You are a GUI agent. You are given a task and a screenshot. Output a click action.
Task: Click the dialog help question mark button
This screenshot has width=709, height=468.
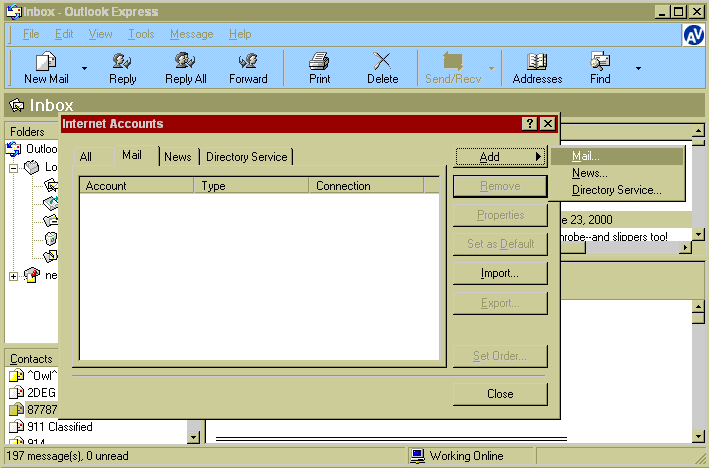pyautogui.click(x=529, y=123)
